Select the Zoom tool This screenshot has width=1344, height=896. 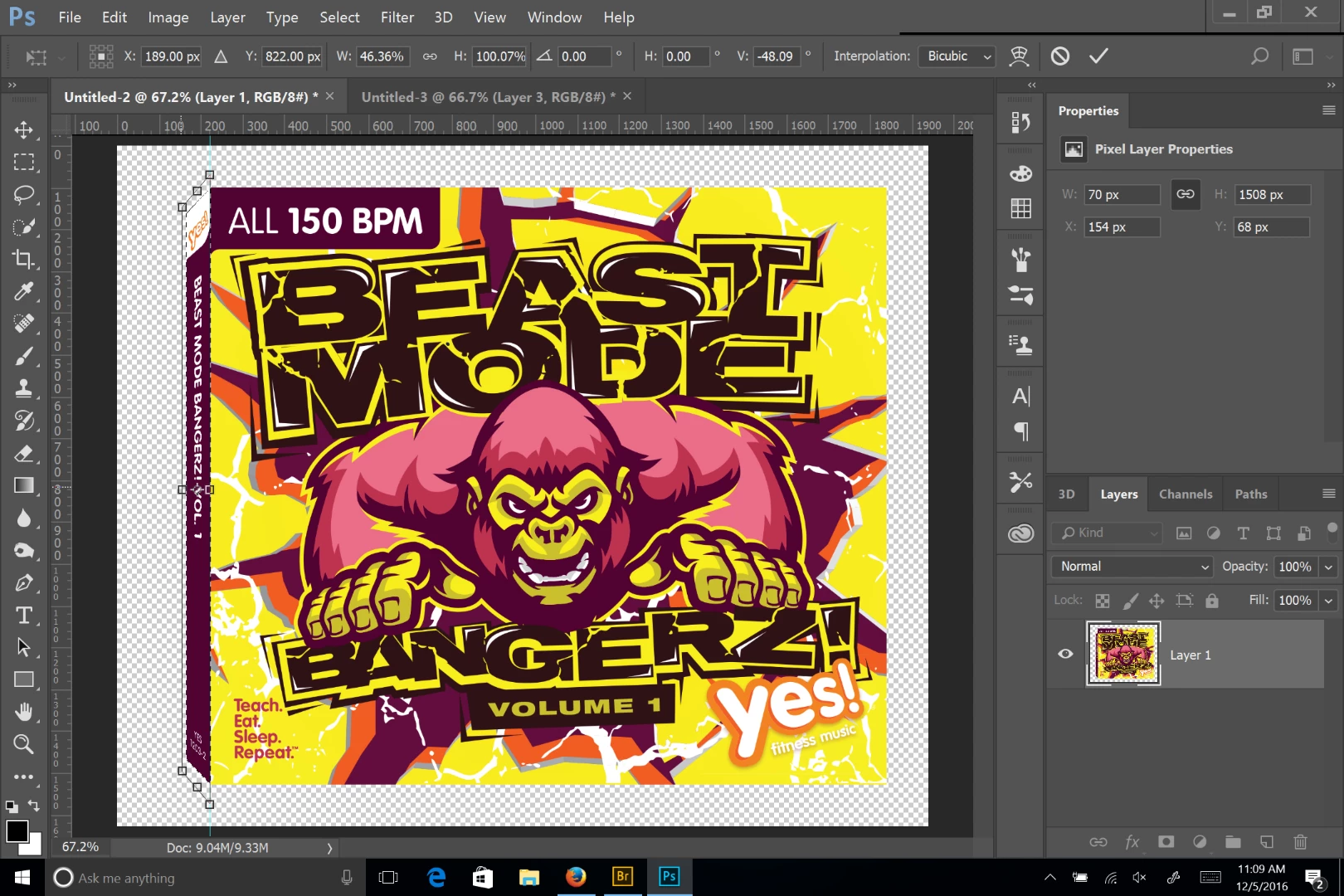23,744
